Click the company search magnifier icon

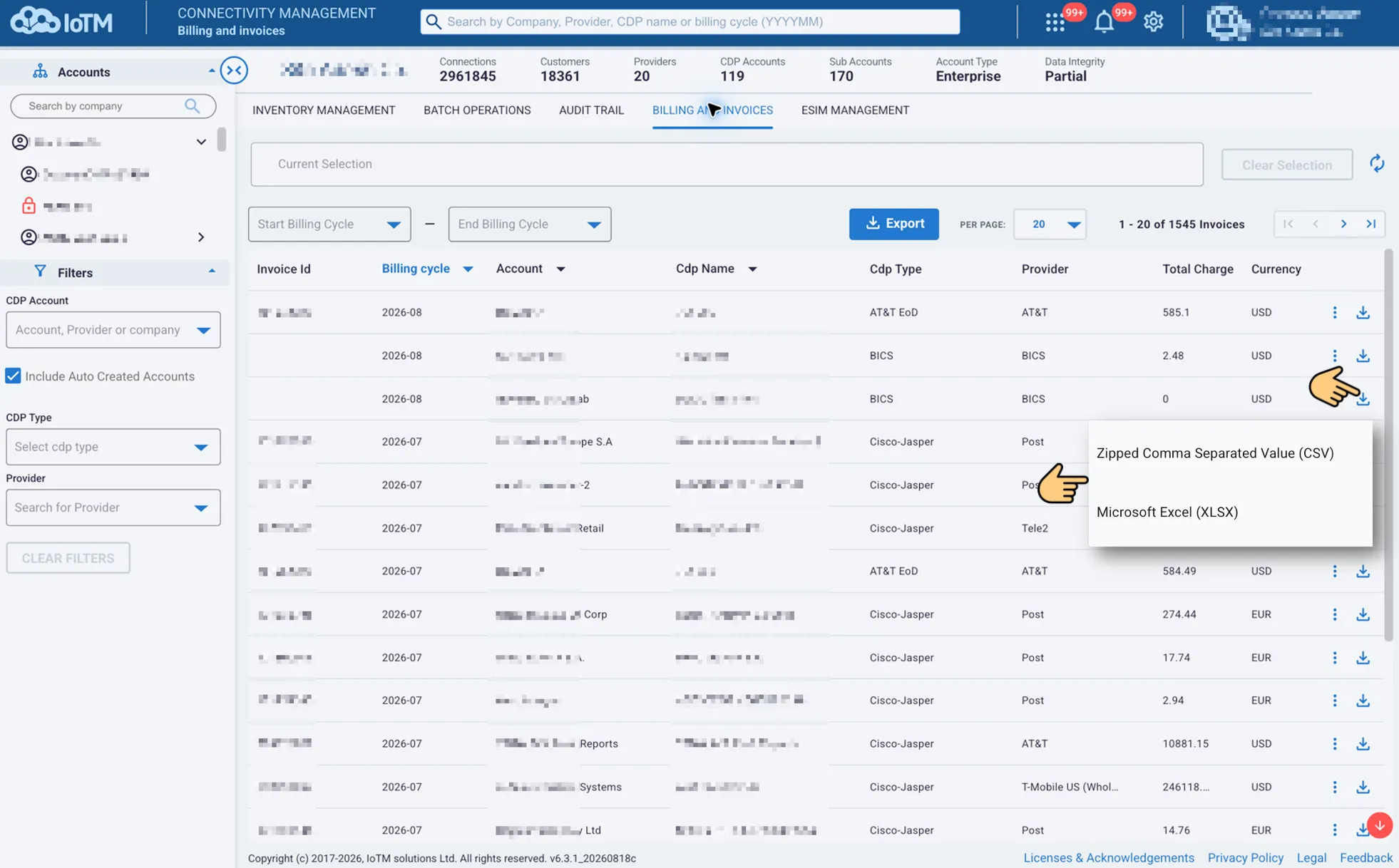pos(192,106)
